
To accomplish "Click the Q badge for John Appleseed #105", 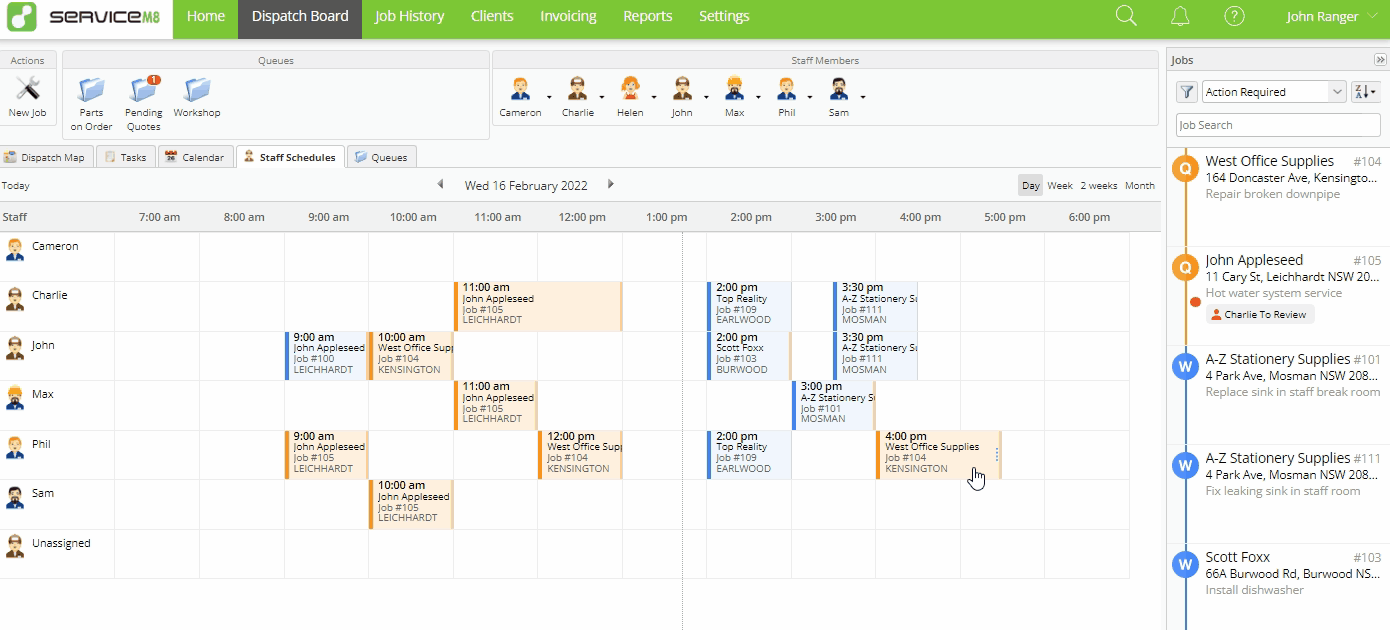I will tap(1185, 268).
